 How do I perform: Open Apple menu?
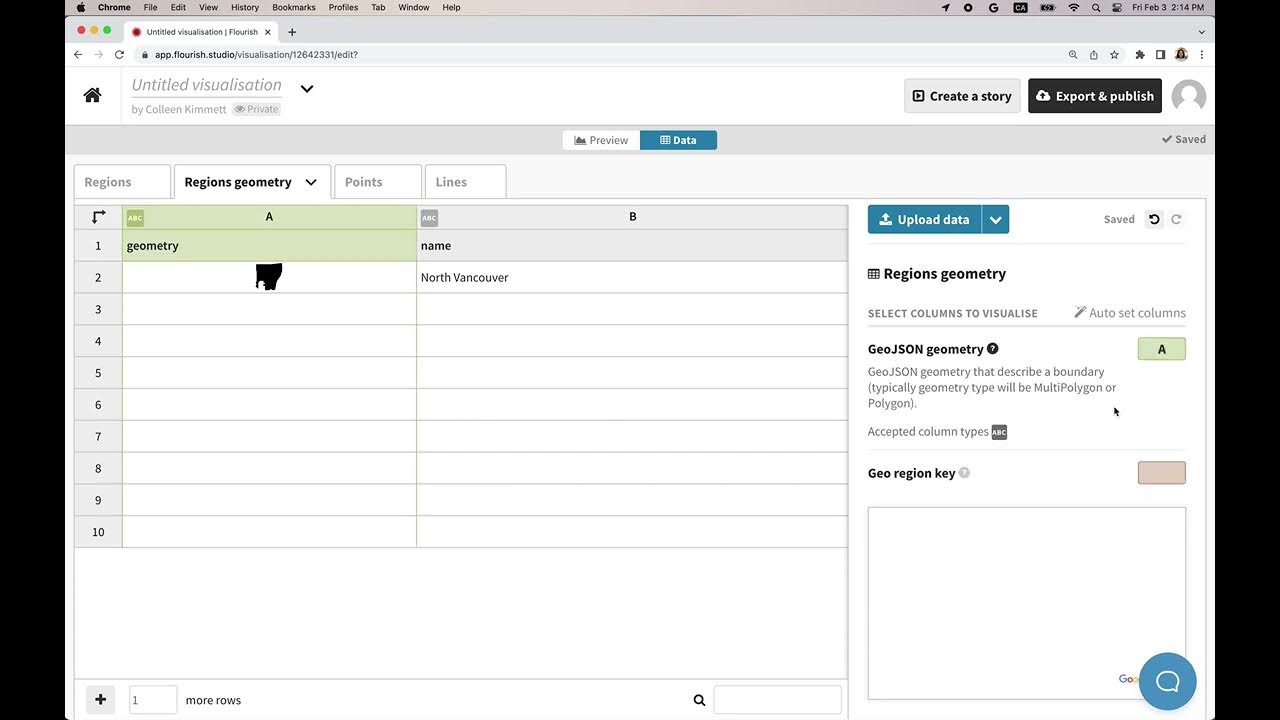click(81, 7)
